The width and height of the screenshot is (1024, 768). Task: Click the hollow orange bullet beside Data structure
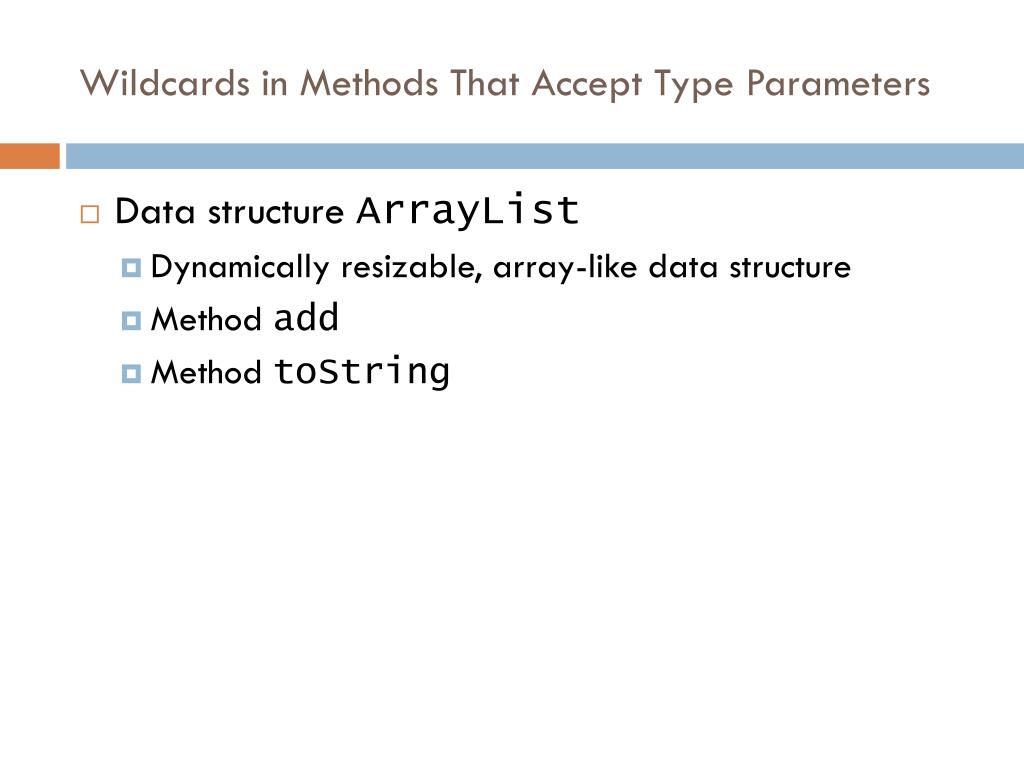click(x=90, y=214)
